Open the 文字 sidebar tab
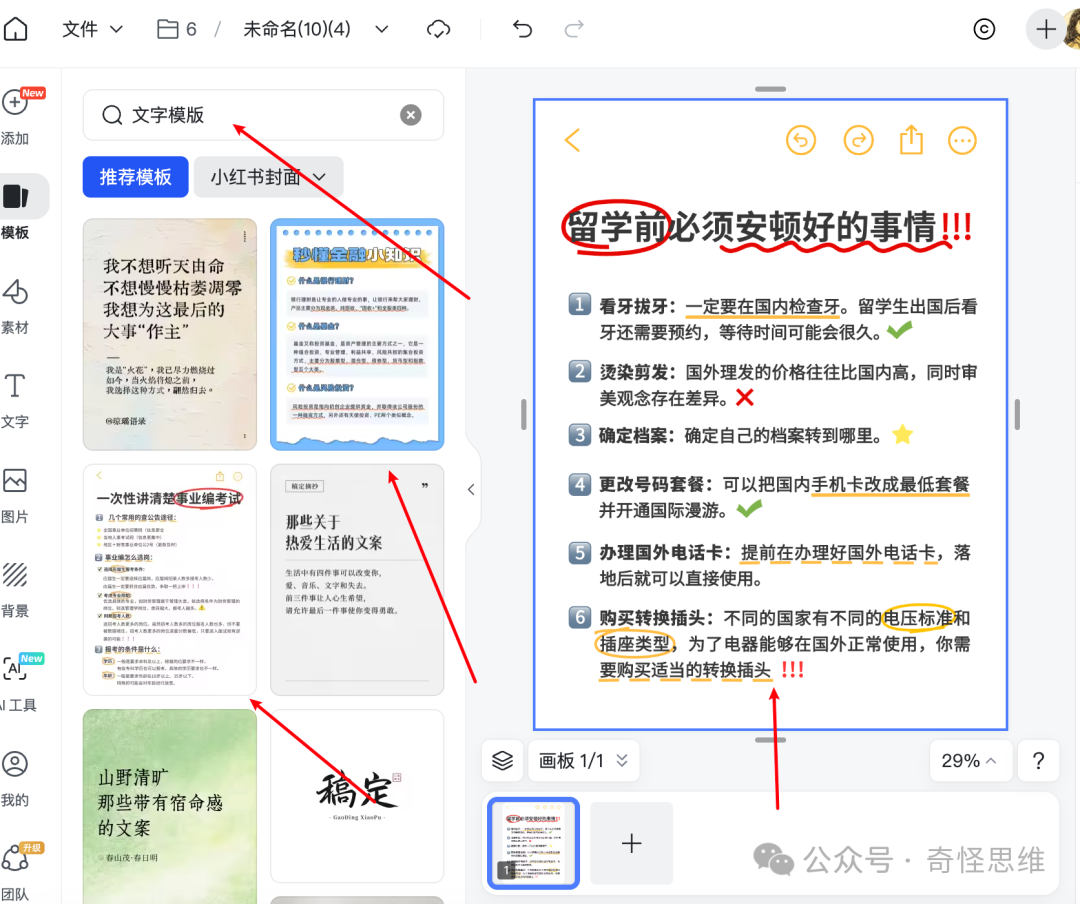The width and height of the screenshot is (1080, 904). click(x=15, y=401)
